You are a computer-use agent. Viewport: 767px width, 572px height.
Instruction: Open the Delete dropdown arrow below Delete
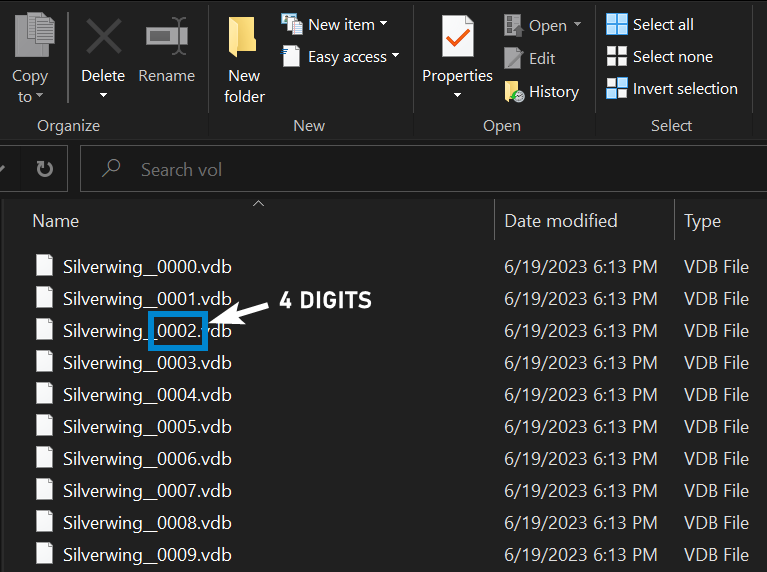103,96
